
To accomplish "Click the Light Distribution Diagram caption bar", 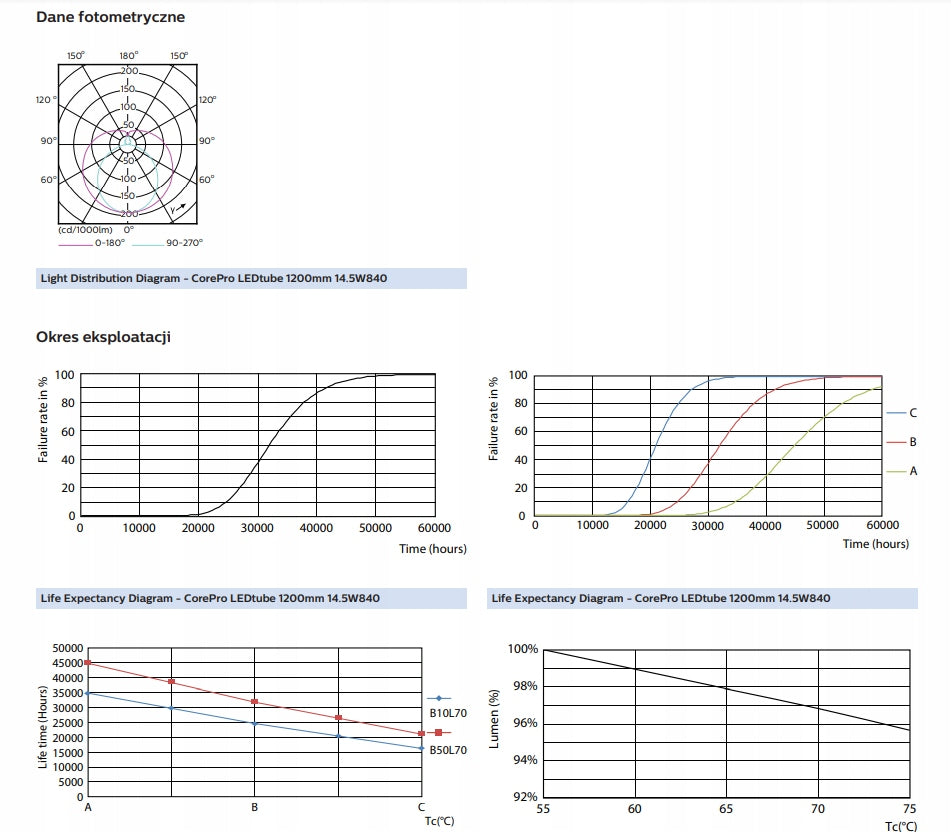I will pyautogui.click(x=251, y=279).
